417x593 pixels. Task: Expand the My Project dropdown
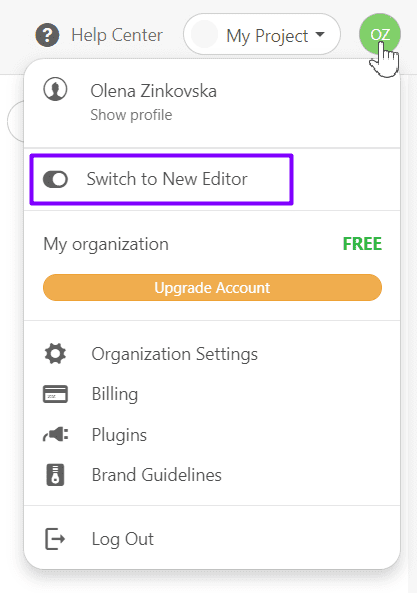pos(262,34)
